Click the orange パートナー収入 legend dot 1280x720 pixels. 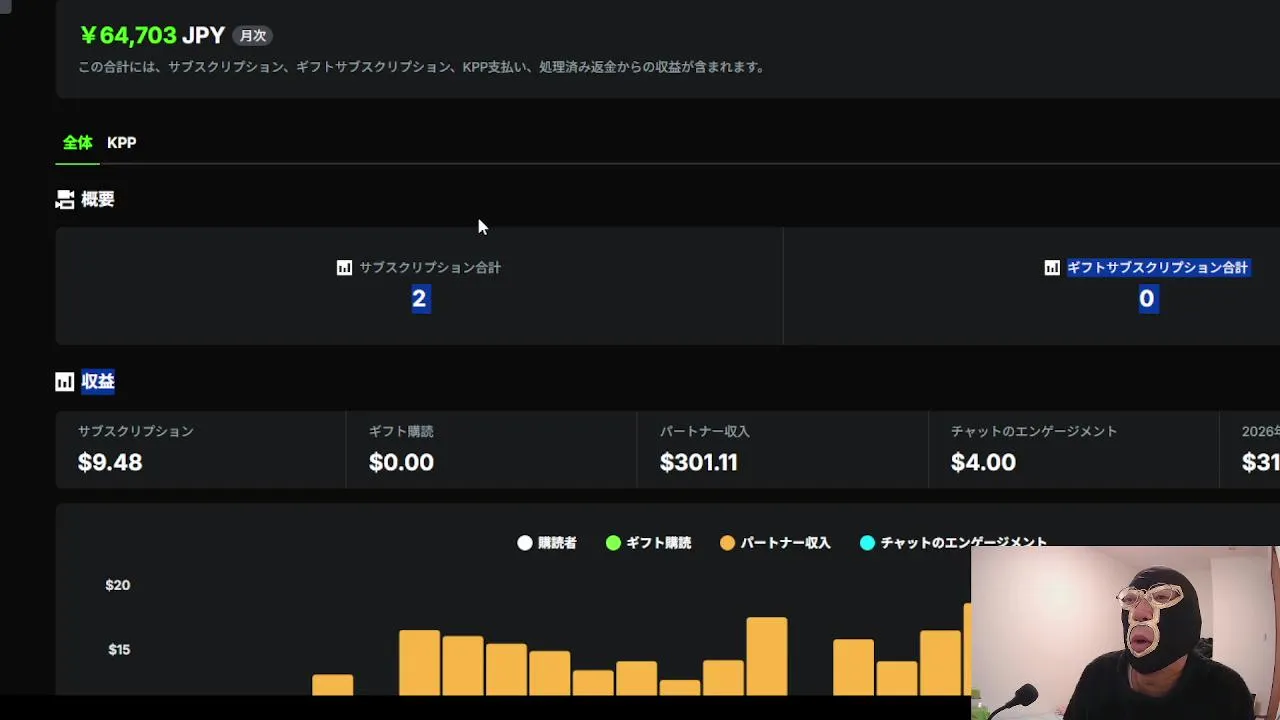727,543
